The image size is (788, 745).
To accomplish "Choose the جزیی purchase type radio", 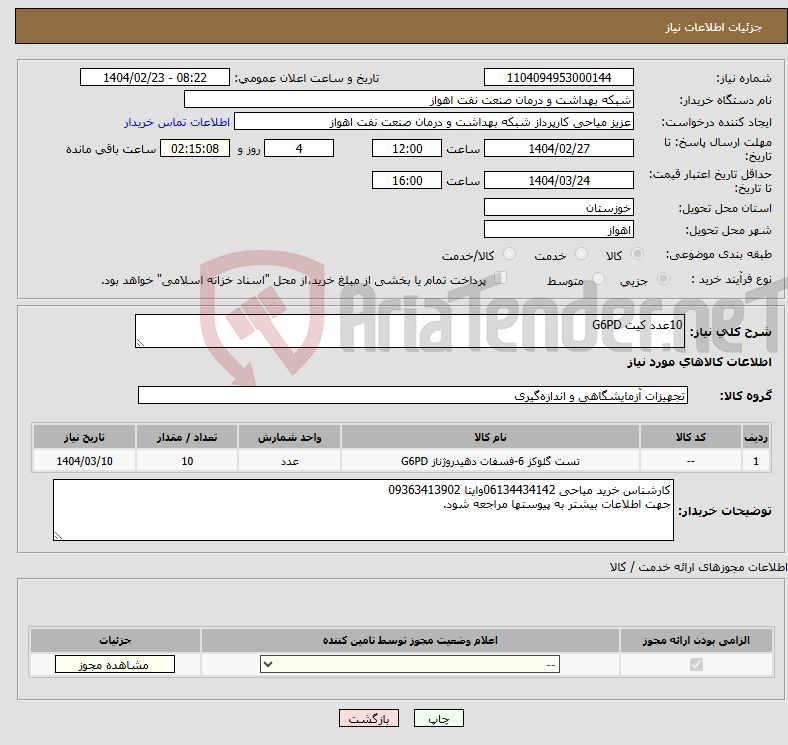I will click(663, 278).
